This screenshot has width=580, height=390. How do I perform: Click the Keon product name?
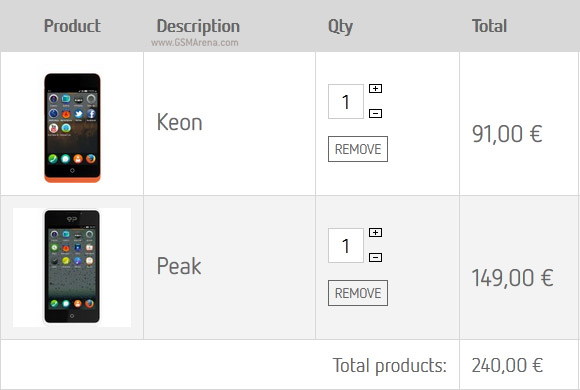179,122
